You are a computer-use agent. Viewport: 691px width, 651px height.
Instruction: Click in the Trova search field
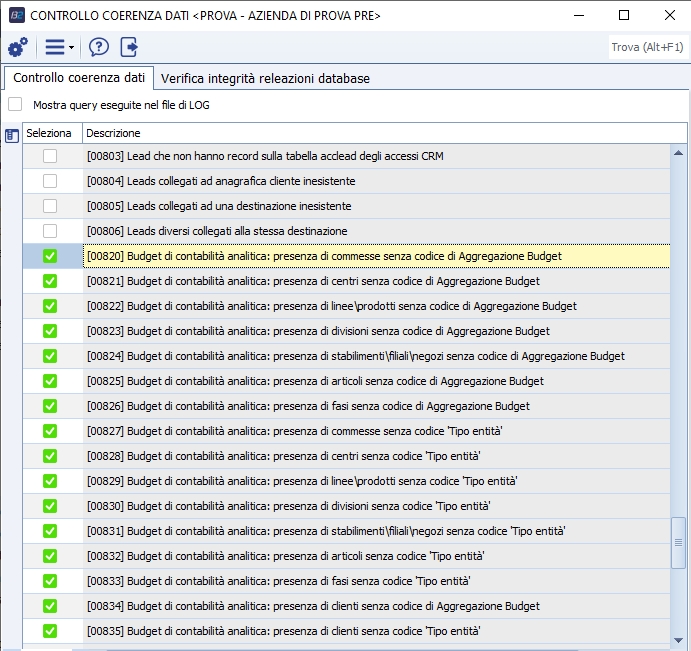coord(646,47)
